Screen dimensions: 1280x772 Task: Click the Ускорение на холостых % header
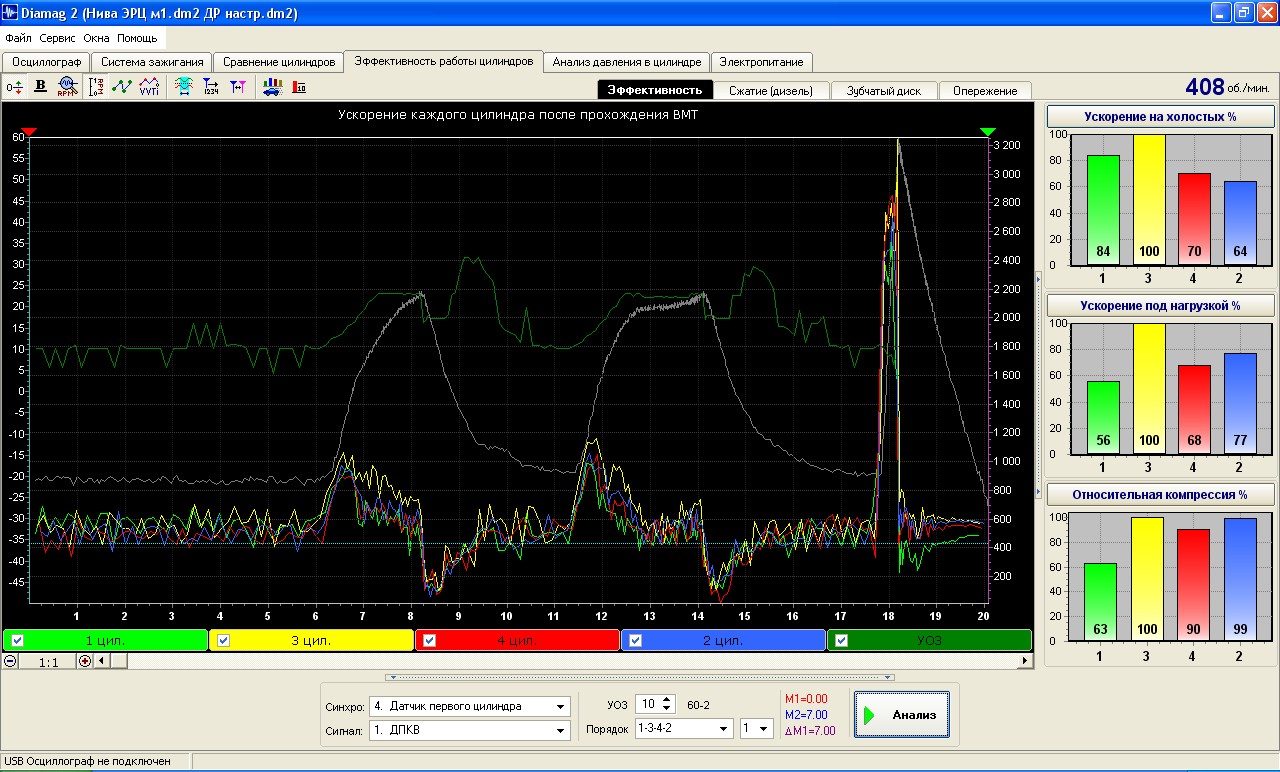coord(1160,117)
